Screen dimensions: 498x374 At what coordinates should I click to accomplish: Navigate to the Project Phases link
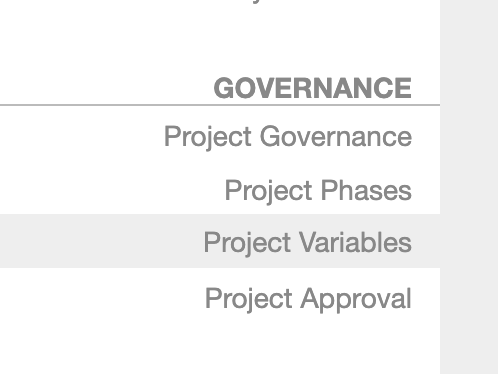point(318,190)
